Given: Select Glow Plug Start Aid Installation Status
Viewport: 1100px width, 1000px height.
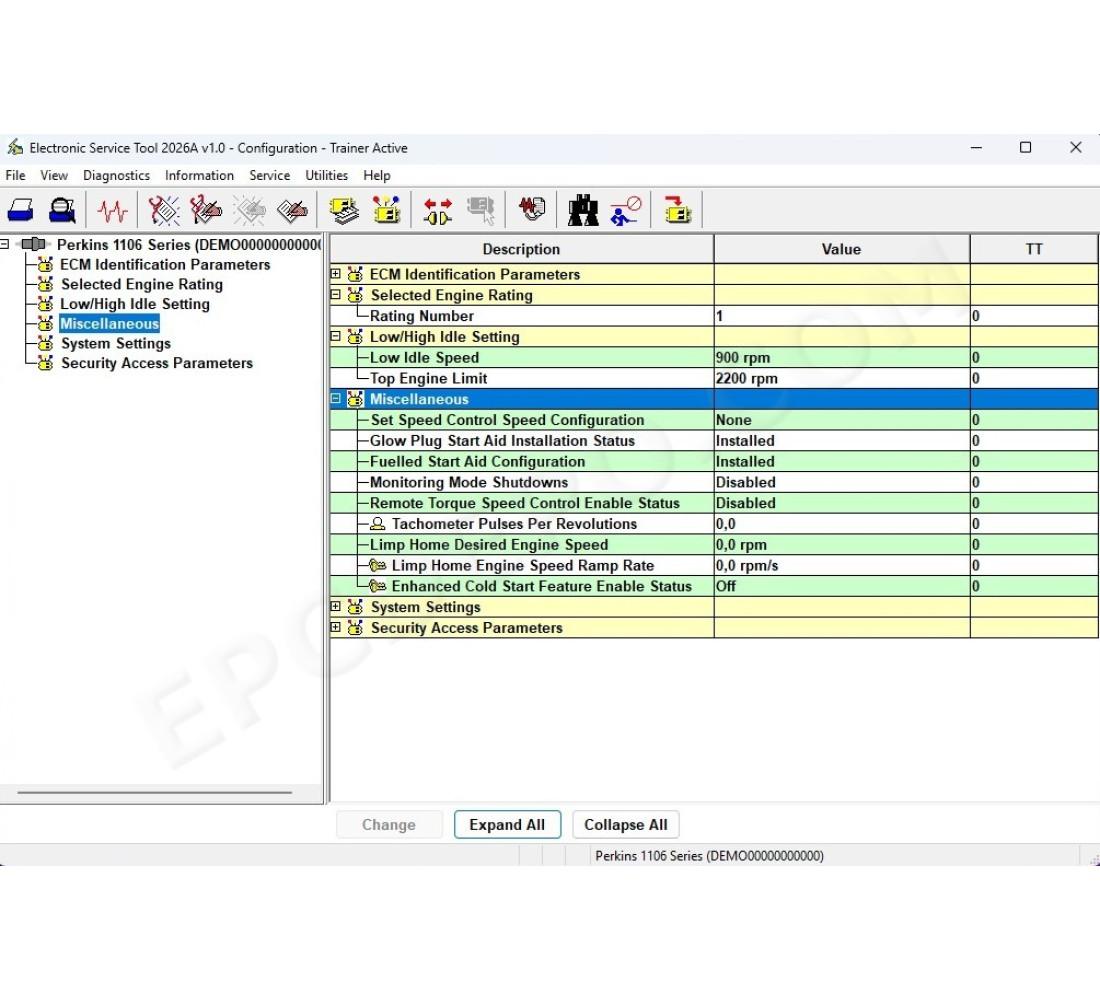Looking at the screenshot, I should click(x=714, y=441).
